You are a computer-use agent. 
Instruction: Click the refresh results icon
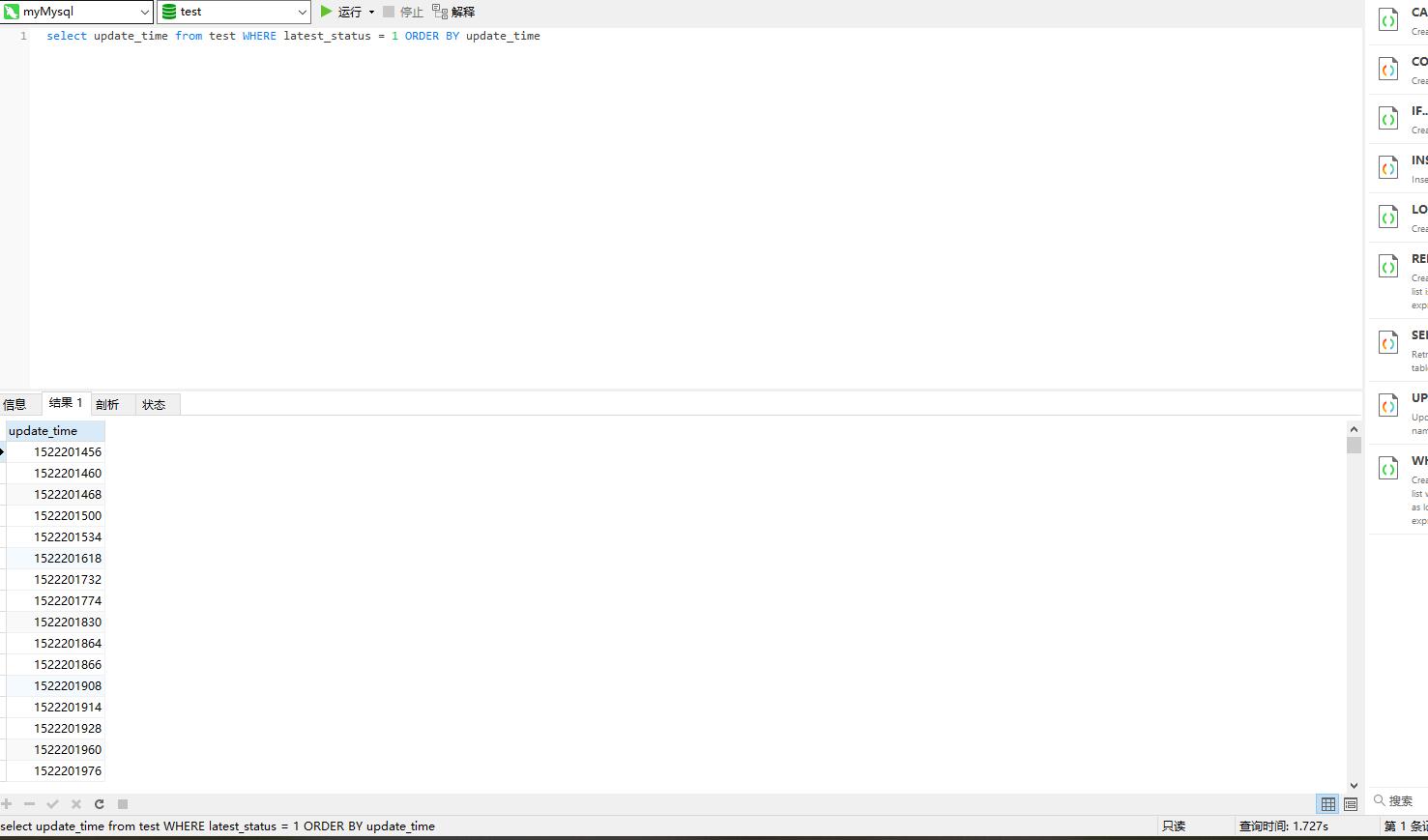tap(99, 804)
